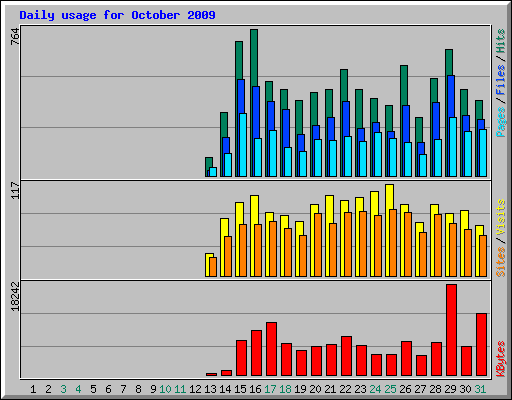
Task: Click green weekend day label 24
Action: click(x=375, y=389)
